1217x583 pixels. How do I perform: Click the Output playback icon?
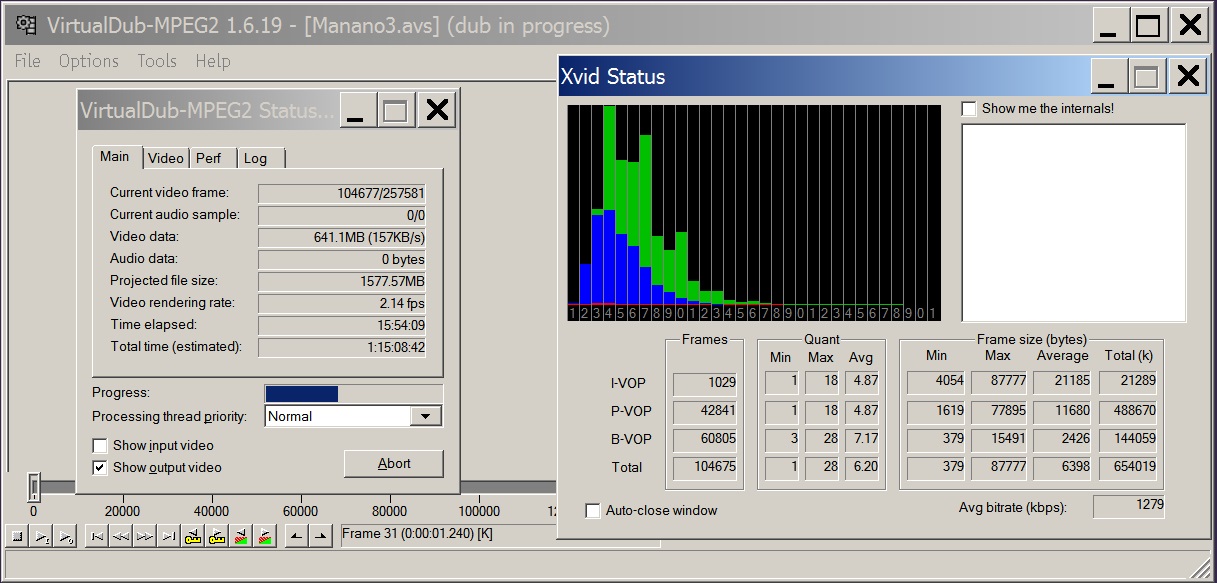click(66, 537)
